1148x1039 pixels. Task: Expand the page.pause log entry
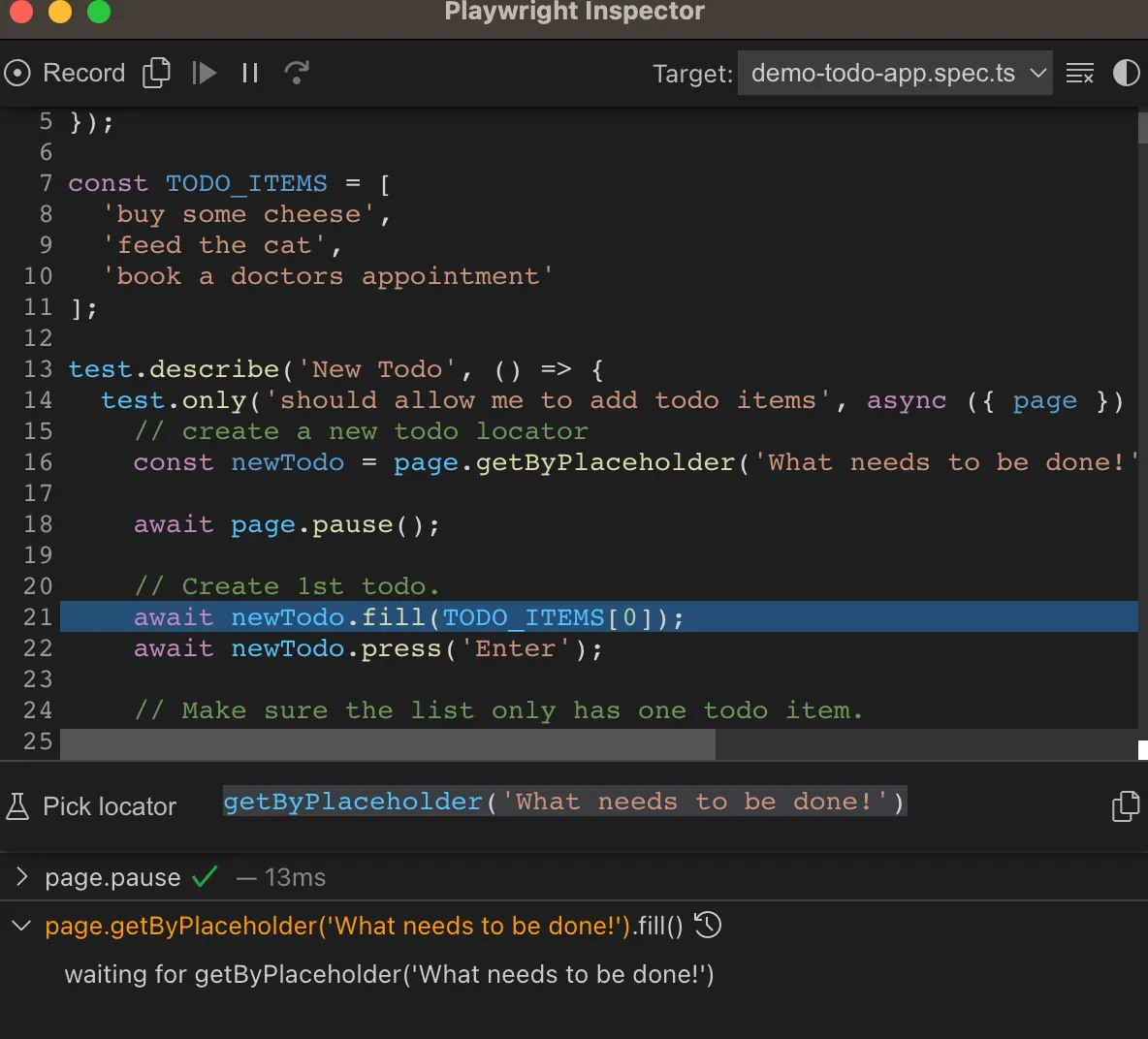[x=22, y=876]
